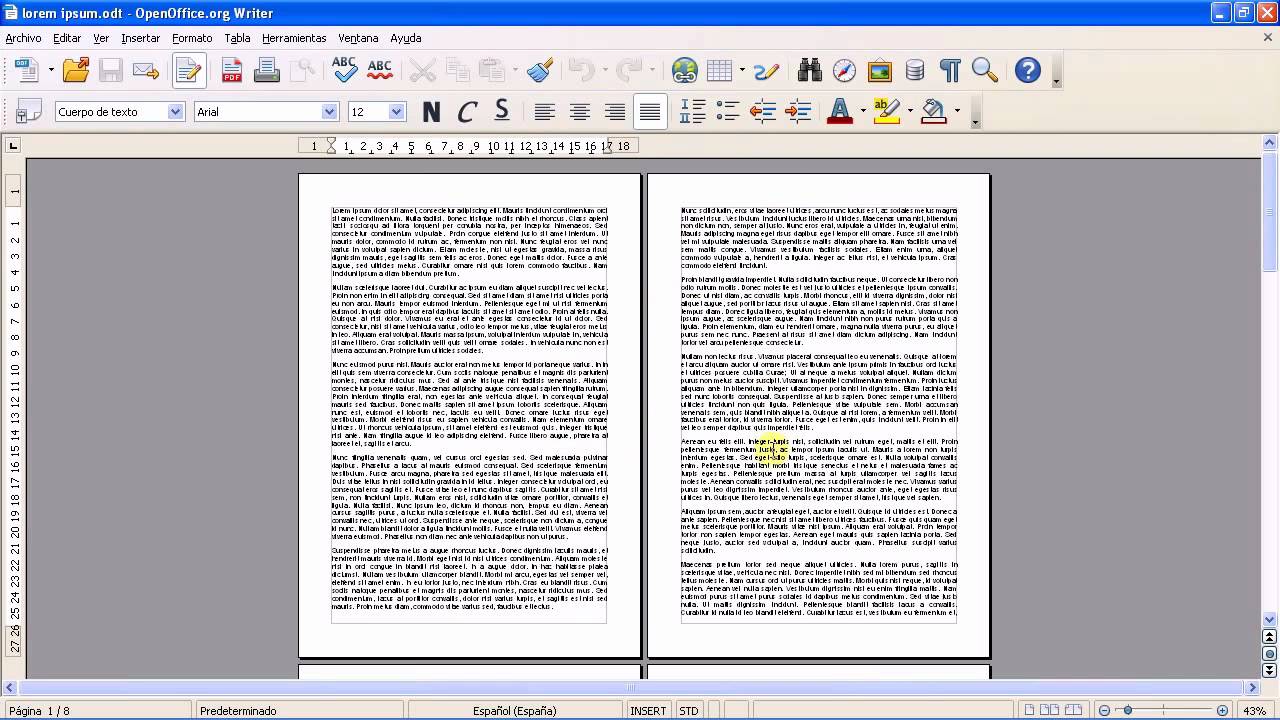The width and height of the screenshot is (1280, 720).
Task: Toggle Italic (C) formatting
Action: coord(466,112)
